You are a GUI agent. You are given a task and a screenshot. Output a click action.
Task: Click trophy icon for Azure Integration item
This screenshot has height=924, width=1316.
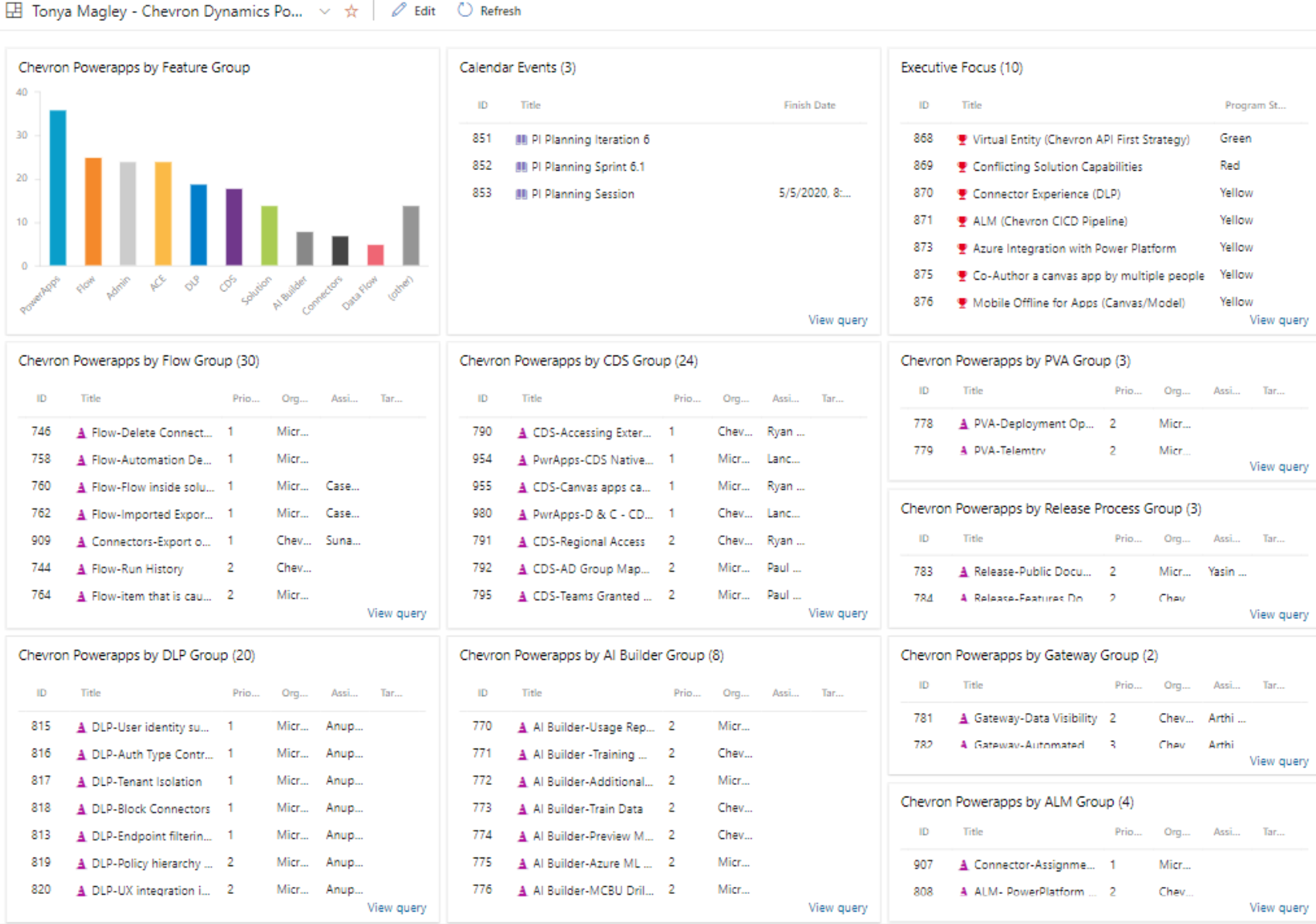(962, 249)
